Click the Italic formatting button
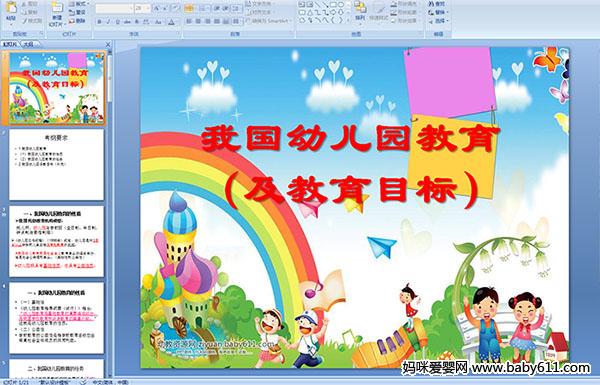The width and height of the screenshot is (600, 385). (108, 22)
